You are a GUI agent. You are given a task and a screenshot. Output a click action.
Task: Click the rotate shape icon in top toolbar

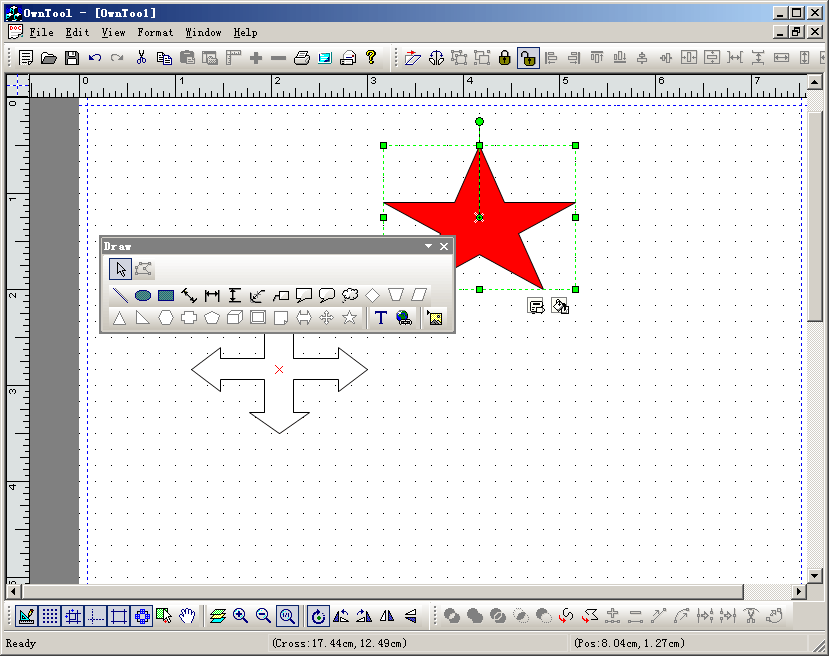tap(436, 57)
